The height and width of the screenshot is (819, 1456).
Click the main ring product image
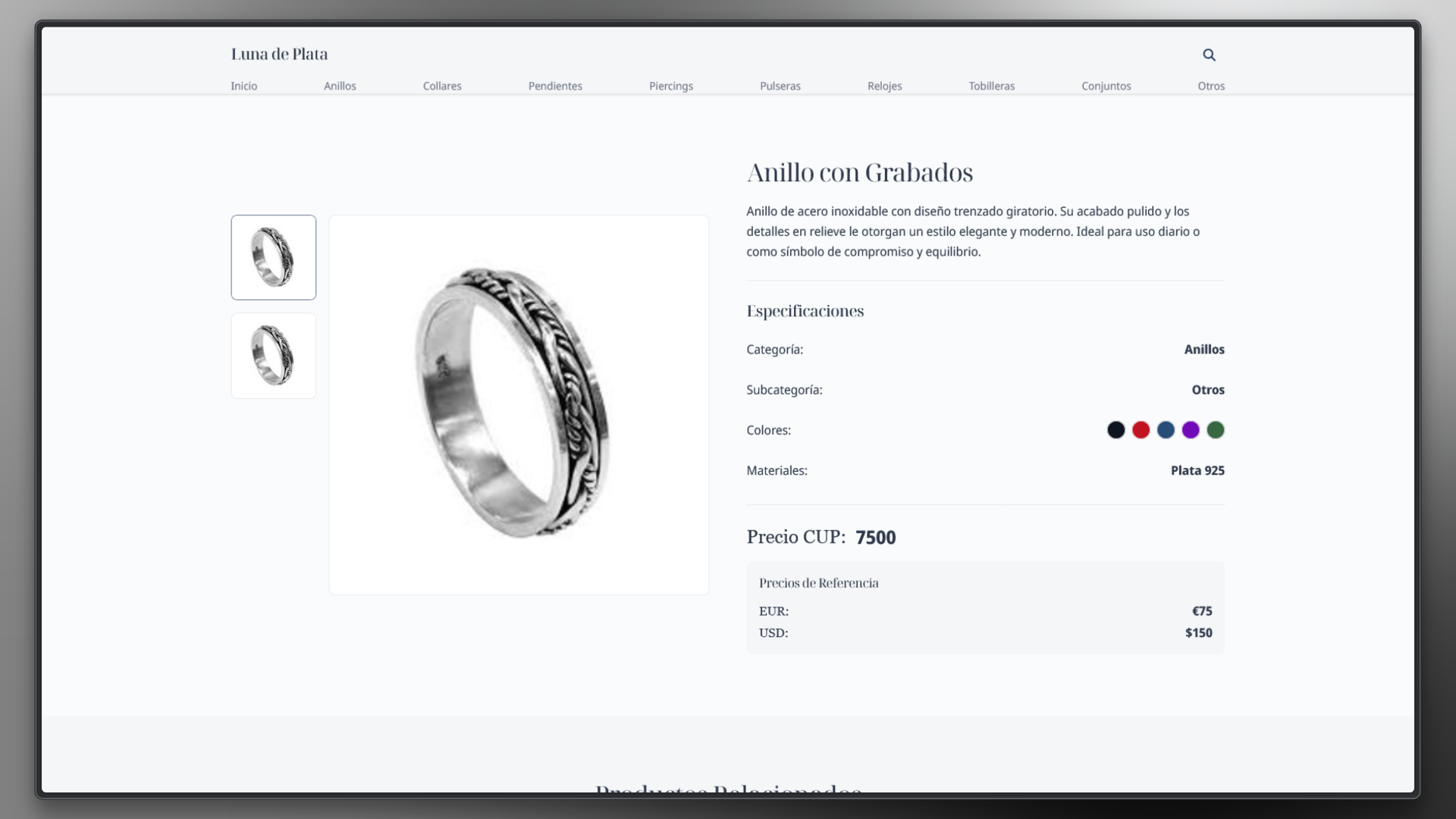(519, 405)
